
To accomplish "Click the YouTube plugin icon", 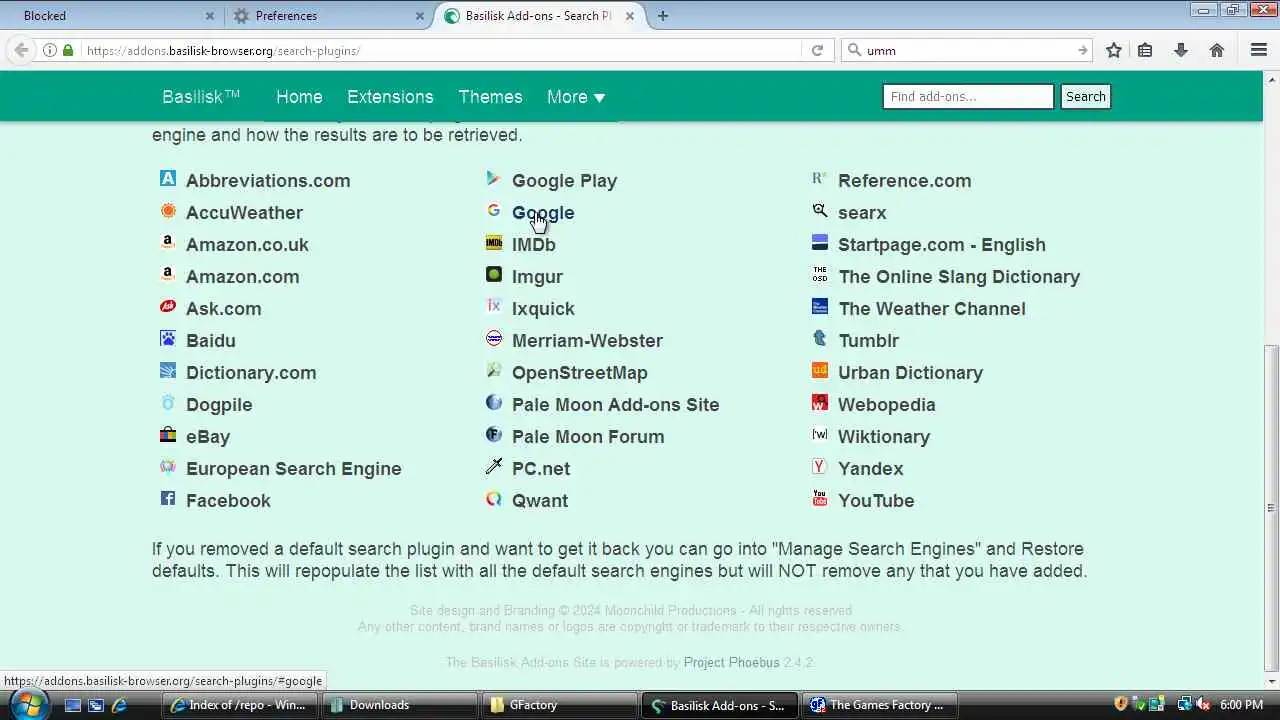I will point(820,499).
